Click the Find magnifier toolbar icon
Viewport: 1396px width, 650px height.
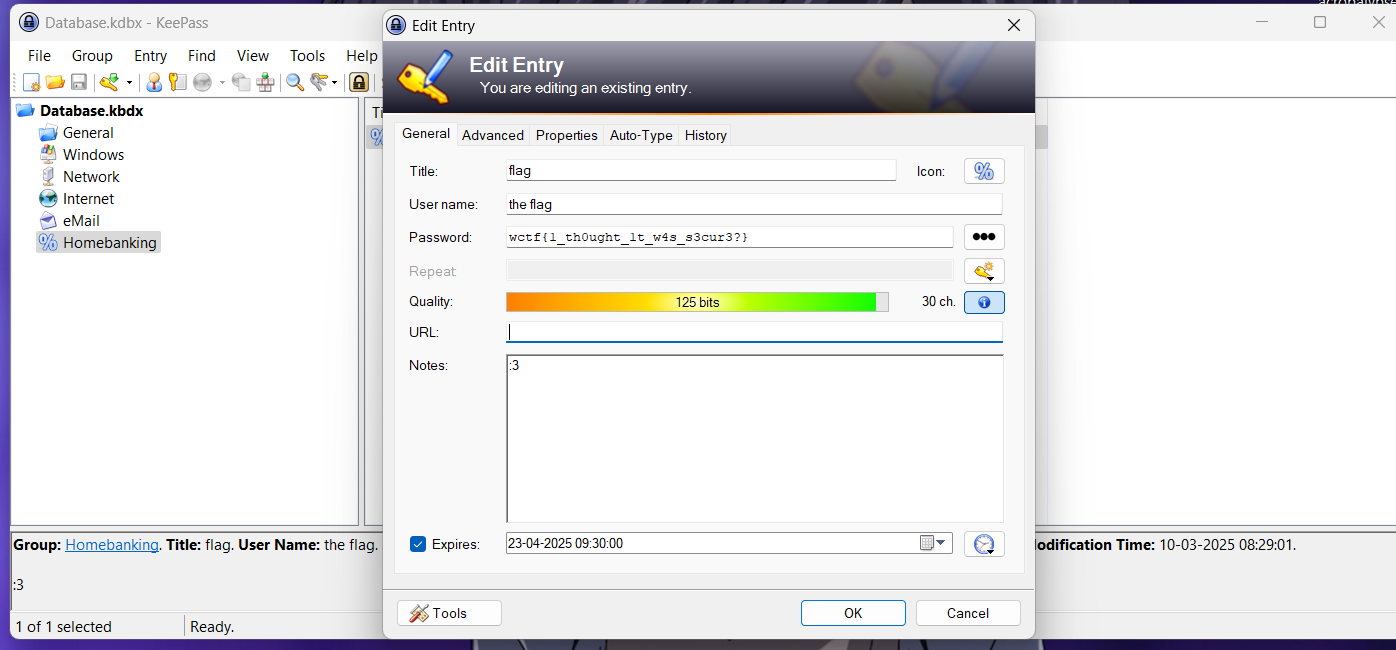(x=295, y=82)
